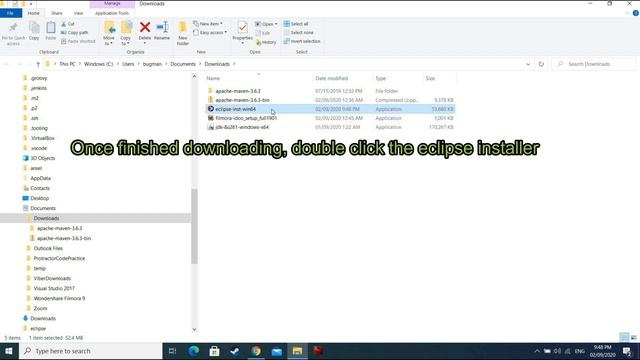Select 3D Objects in navigation tree
This screenshot has height=360, width=640.
[x=42, y=158]
